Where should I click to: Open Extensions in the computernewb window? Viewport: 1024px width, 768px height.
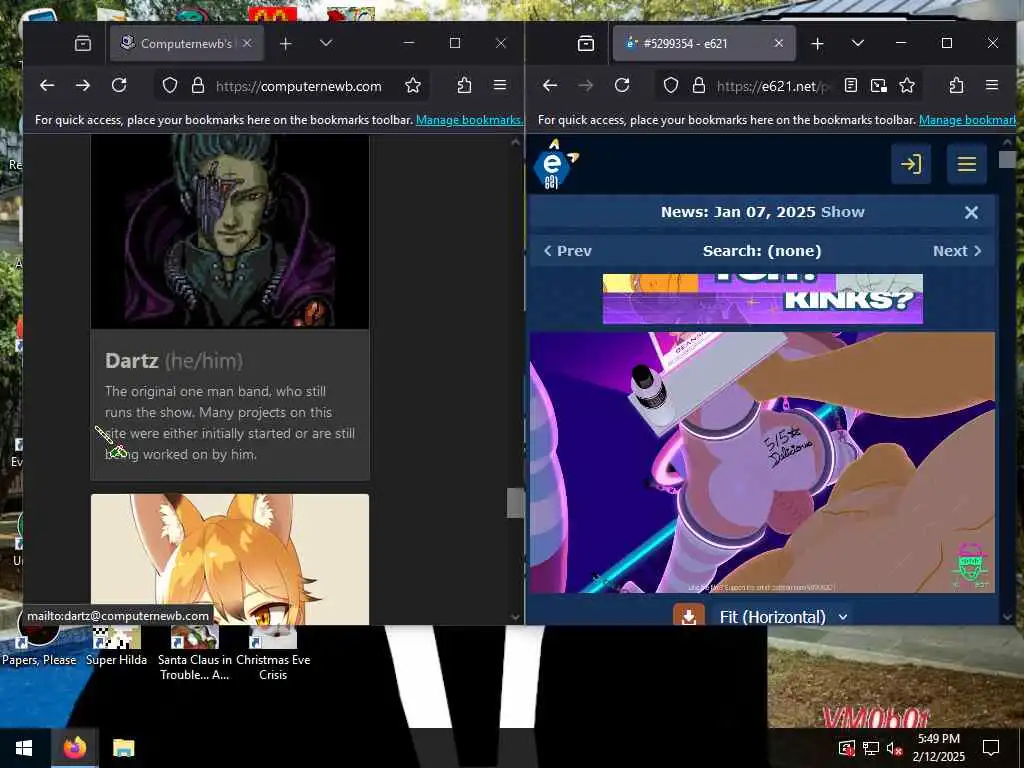point(464,86)
